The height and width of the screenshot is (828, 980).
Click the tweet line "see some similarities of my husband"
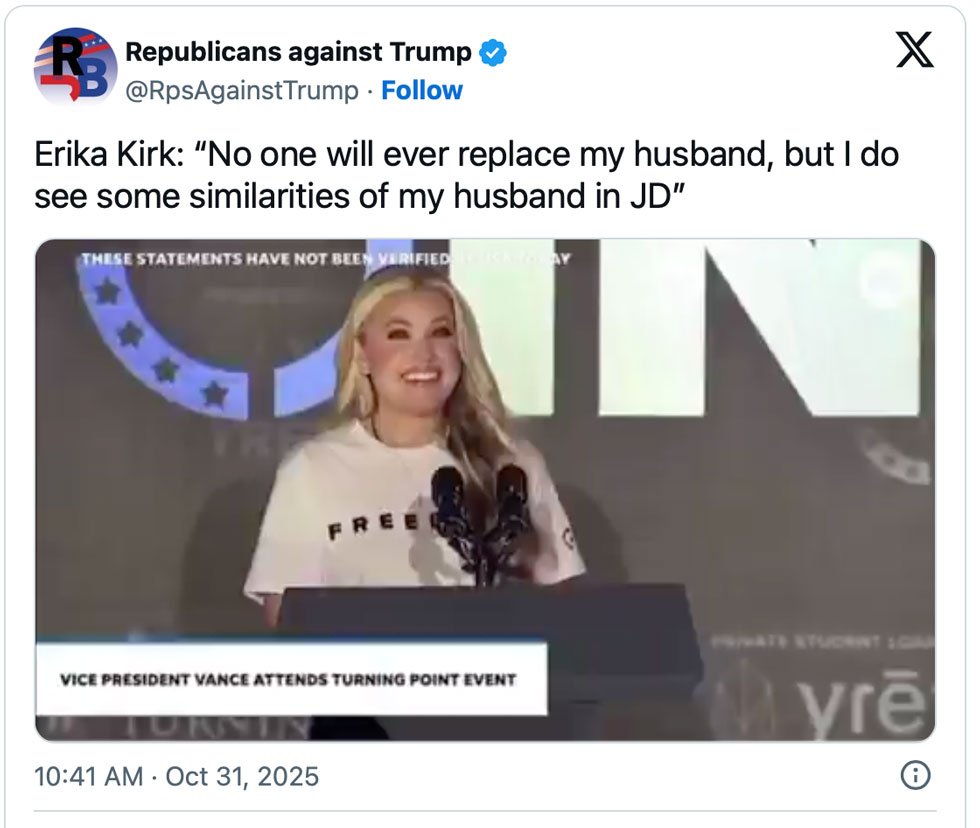pyautogui.click(x=358, y=197)
